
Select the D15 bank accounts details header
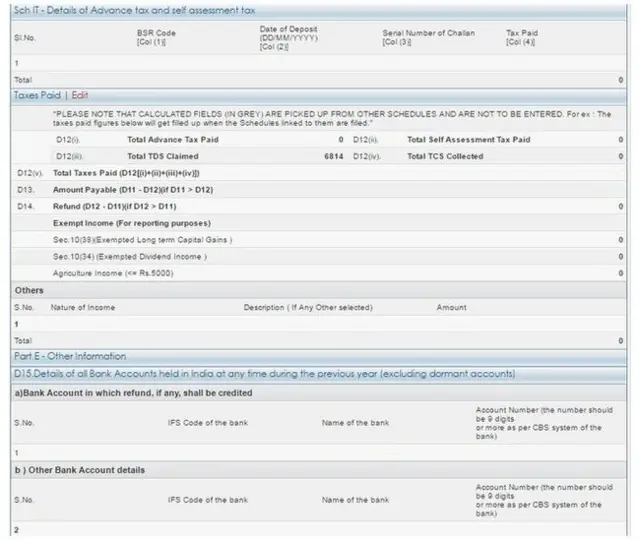click(x=318, y=374)
